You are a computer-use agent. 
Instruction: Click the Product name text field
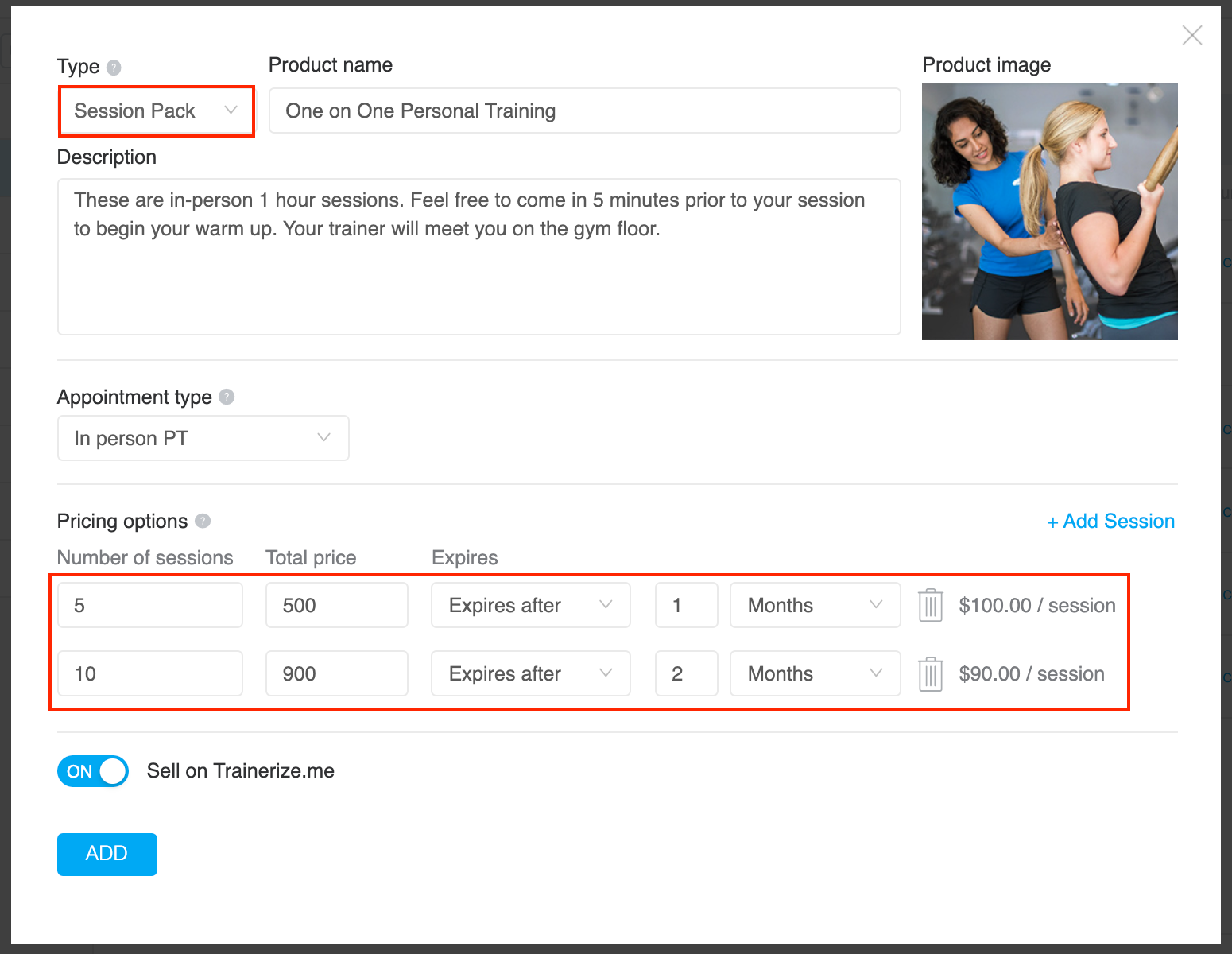(x=584, y=111)
